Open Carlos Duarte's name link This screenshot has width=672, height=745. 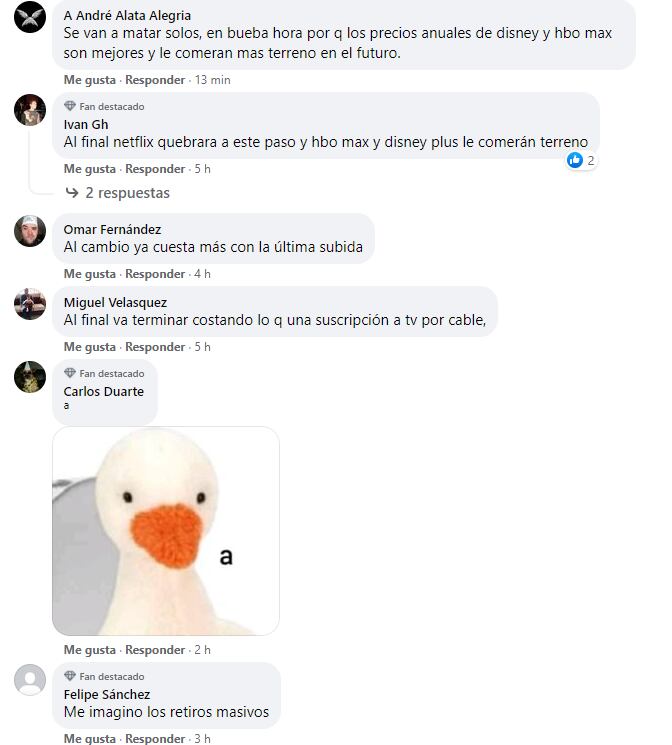pos(104,392)
